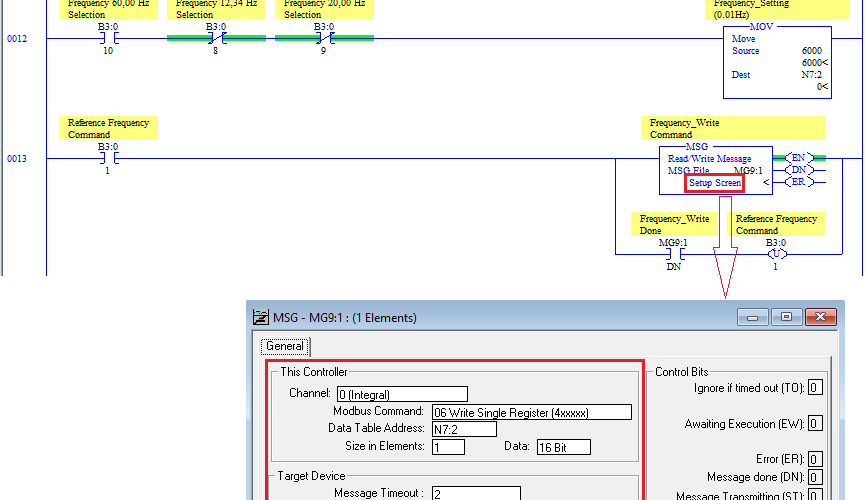Toggle Message Transmitting (ST) bit value
Viewport: 867px width, 500px height.
click(815, 494)
